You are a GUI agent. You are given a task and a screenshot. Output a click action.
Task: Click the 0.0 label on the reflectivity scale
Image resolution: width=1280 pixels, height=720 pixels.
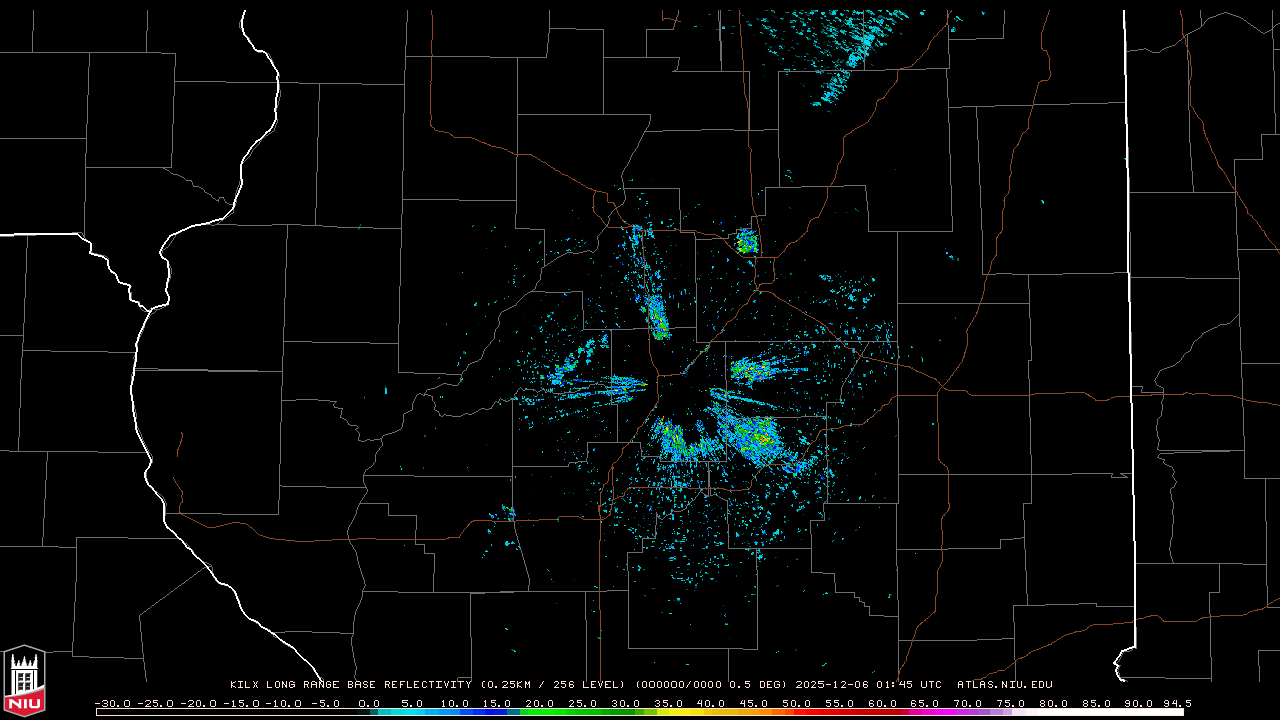[368, 703]
